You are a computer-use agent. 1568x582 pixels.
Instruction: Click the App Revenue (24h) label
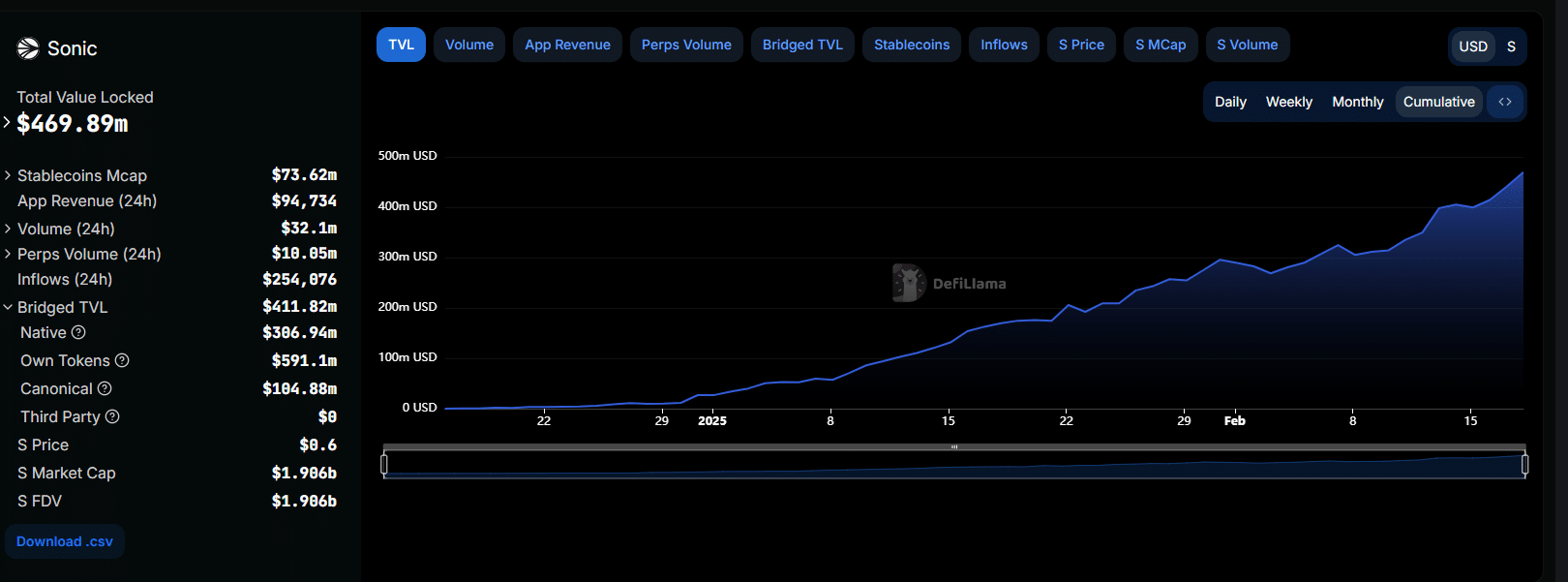[87, 200]
